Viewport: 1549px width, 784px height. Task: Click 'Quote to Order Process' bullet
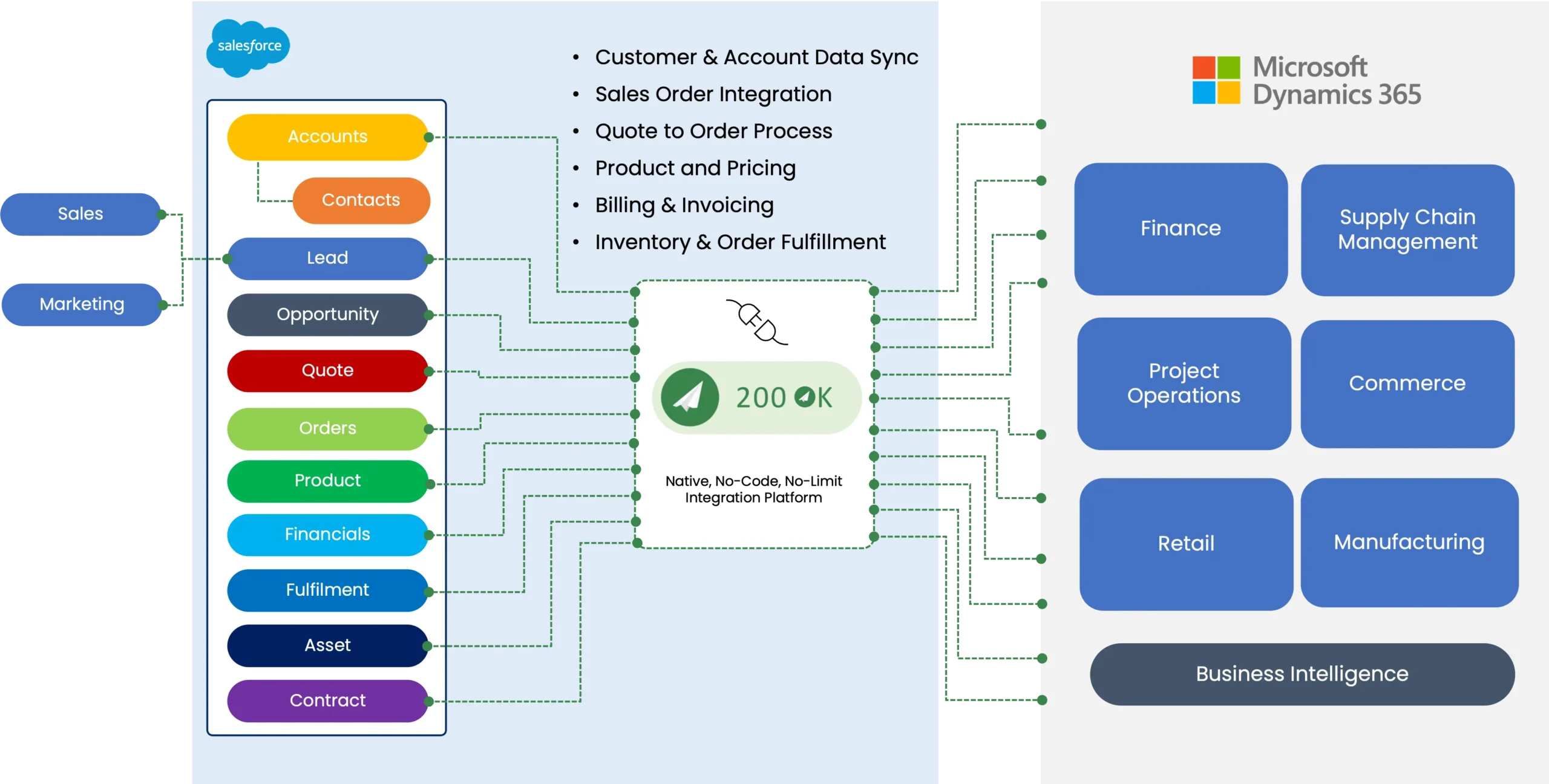713,131
